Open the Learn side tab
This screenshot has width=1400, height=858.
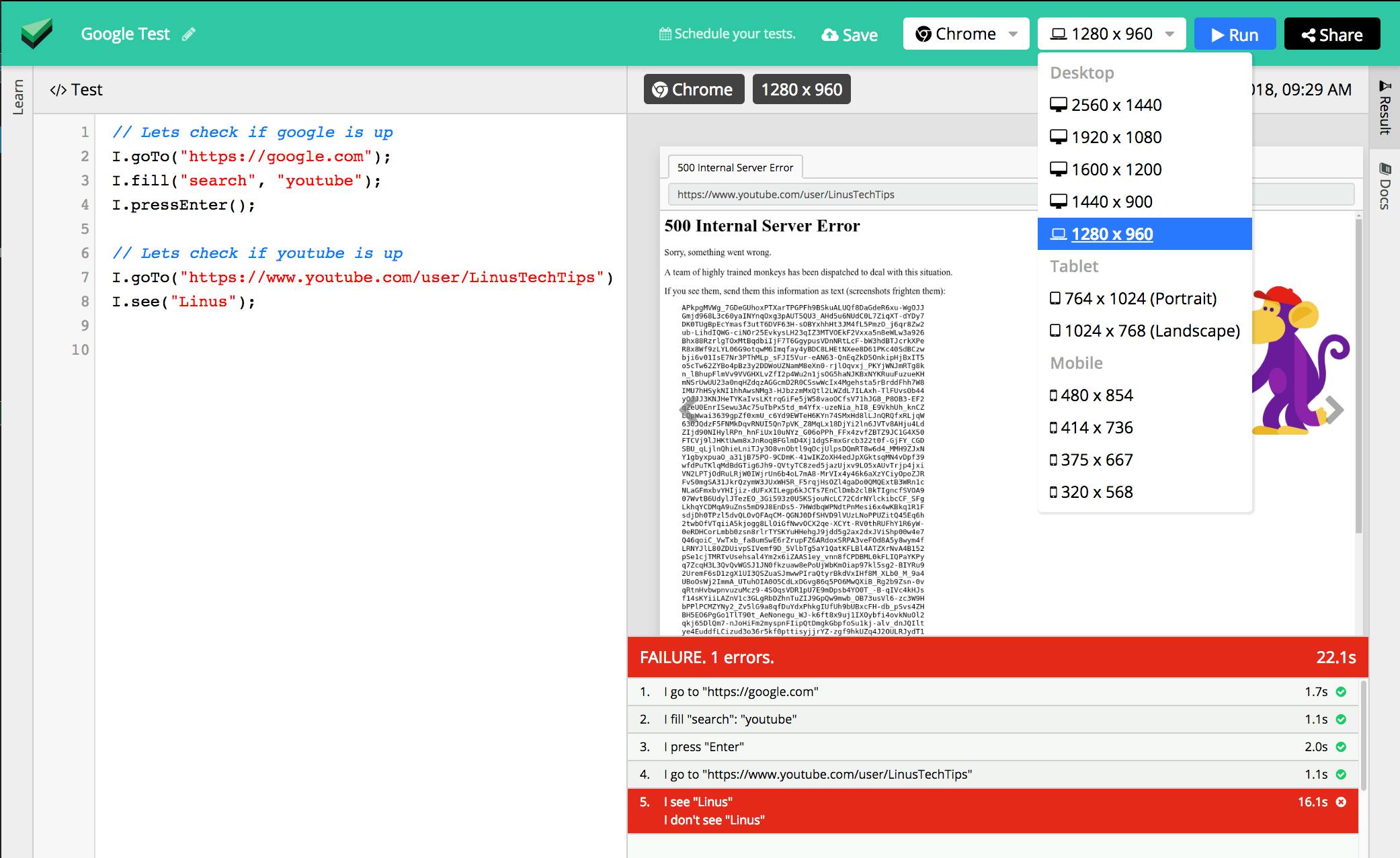tap(17, 97)
